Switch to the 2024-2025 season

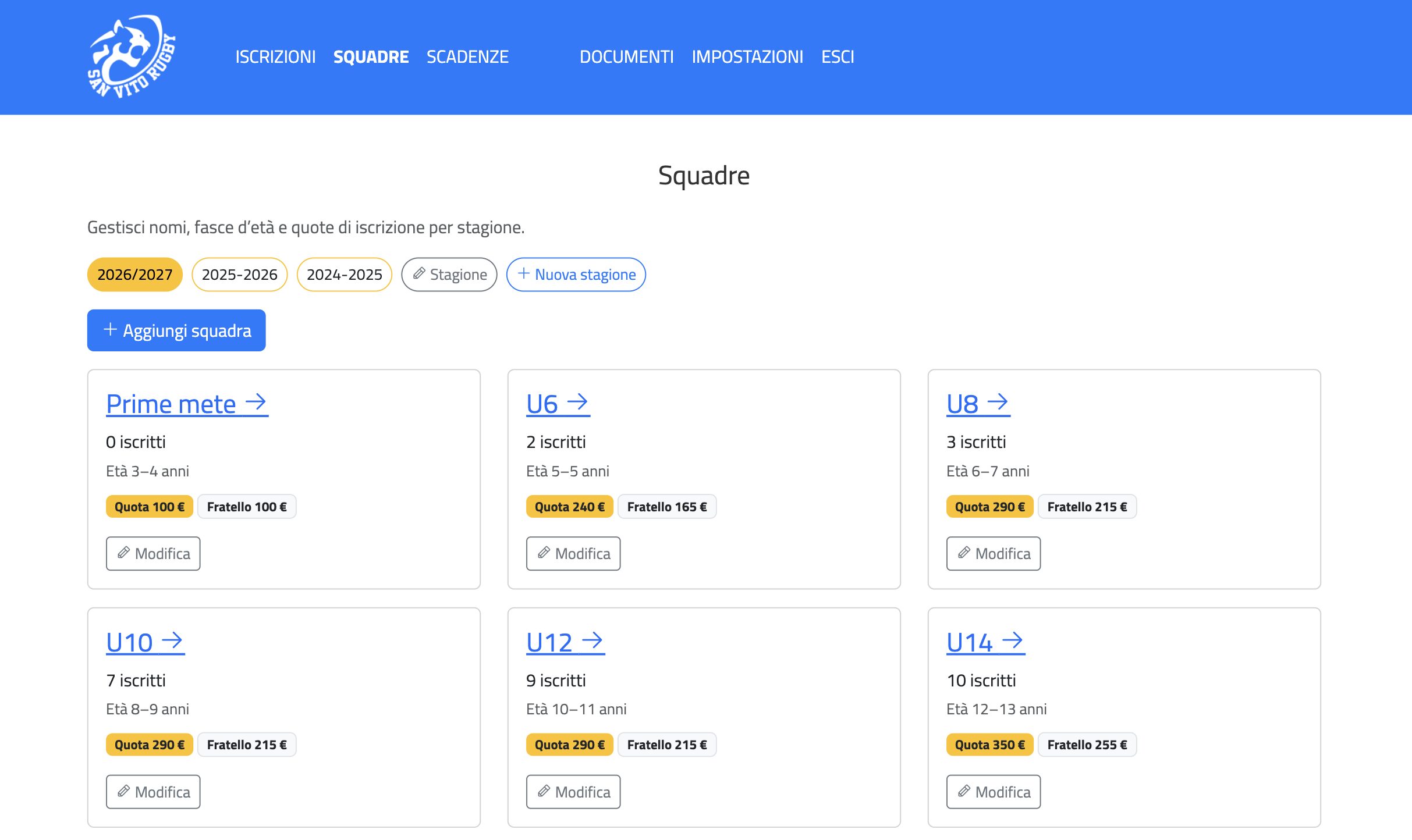click(345, 275)
